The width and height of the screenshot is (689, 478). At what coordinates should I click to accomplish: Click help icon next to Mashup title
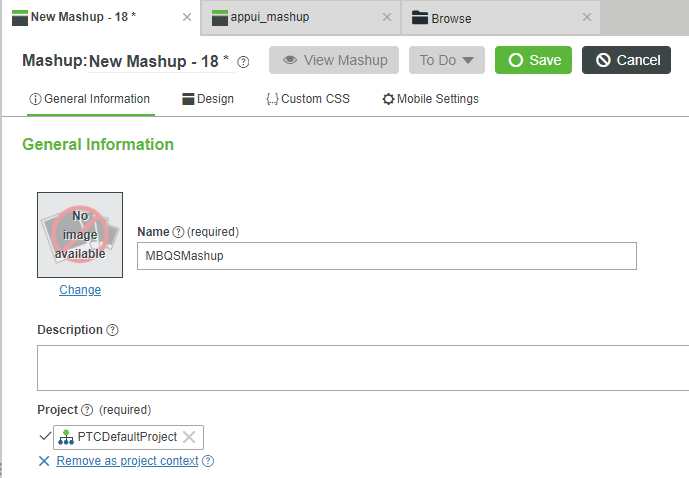243,62
